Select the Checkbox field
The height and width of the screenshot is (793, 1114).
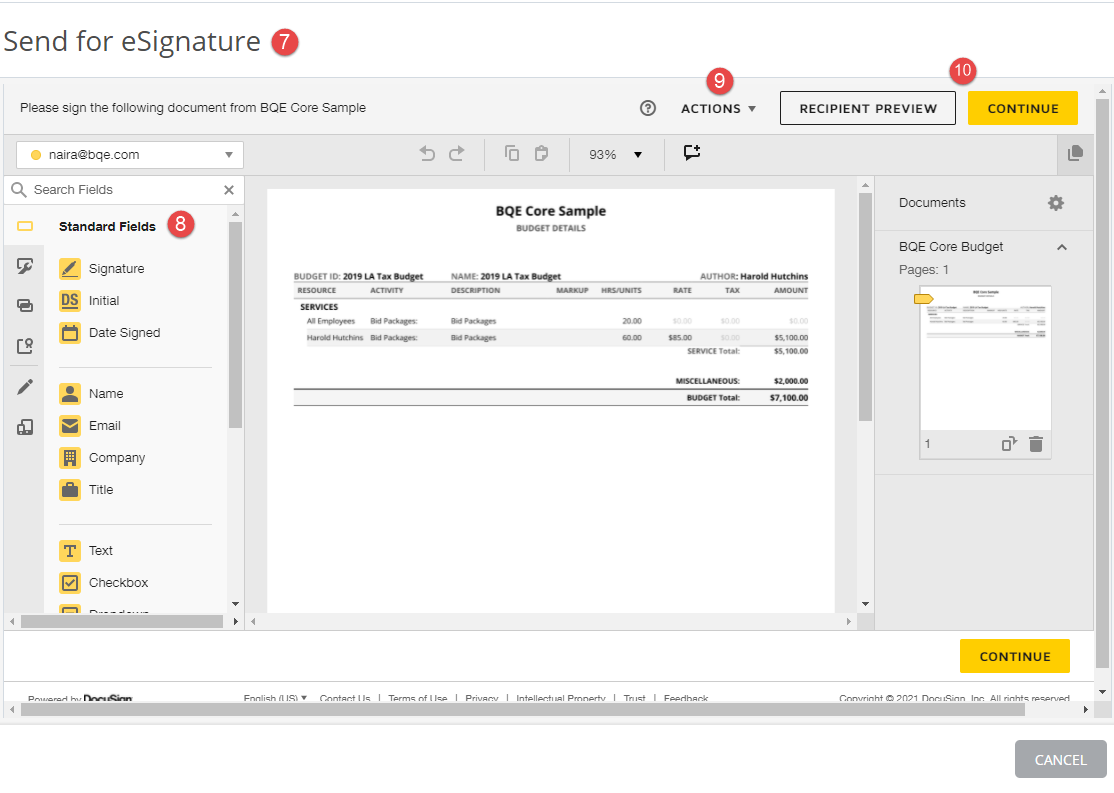(x=104, y=583)
